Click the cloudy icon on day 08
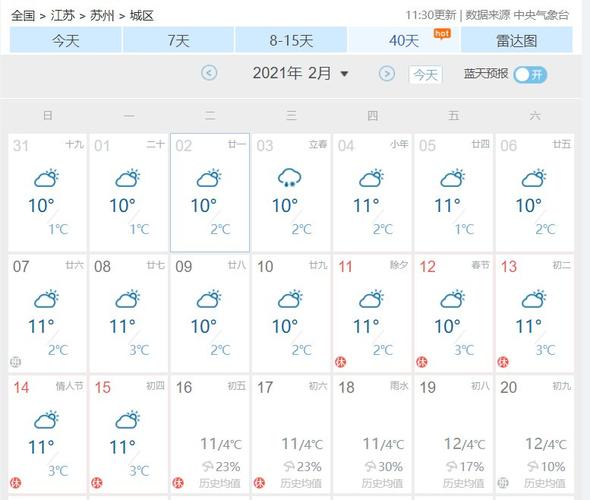The image size is (590, 500). click(x=128, y=299)
